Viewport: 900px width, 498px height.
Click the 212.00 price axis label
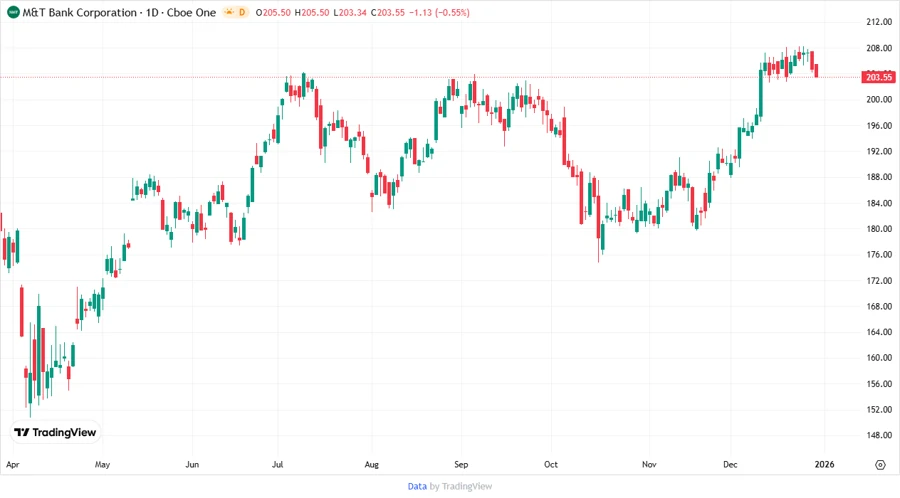[879, 22]
